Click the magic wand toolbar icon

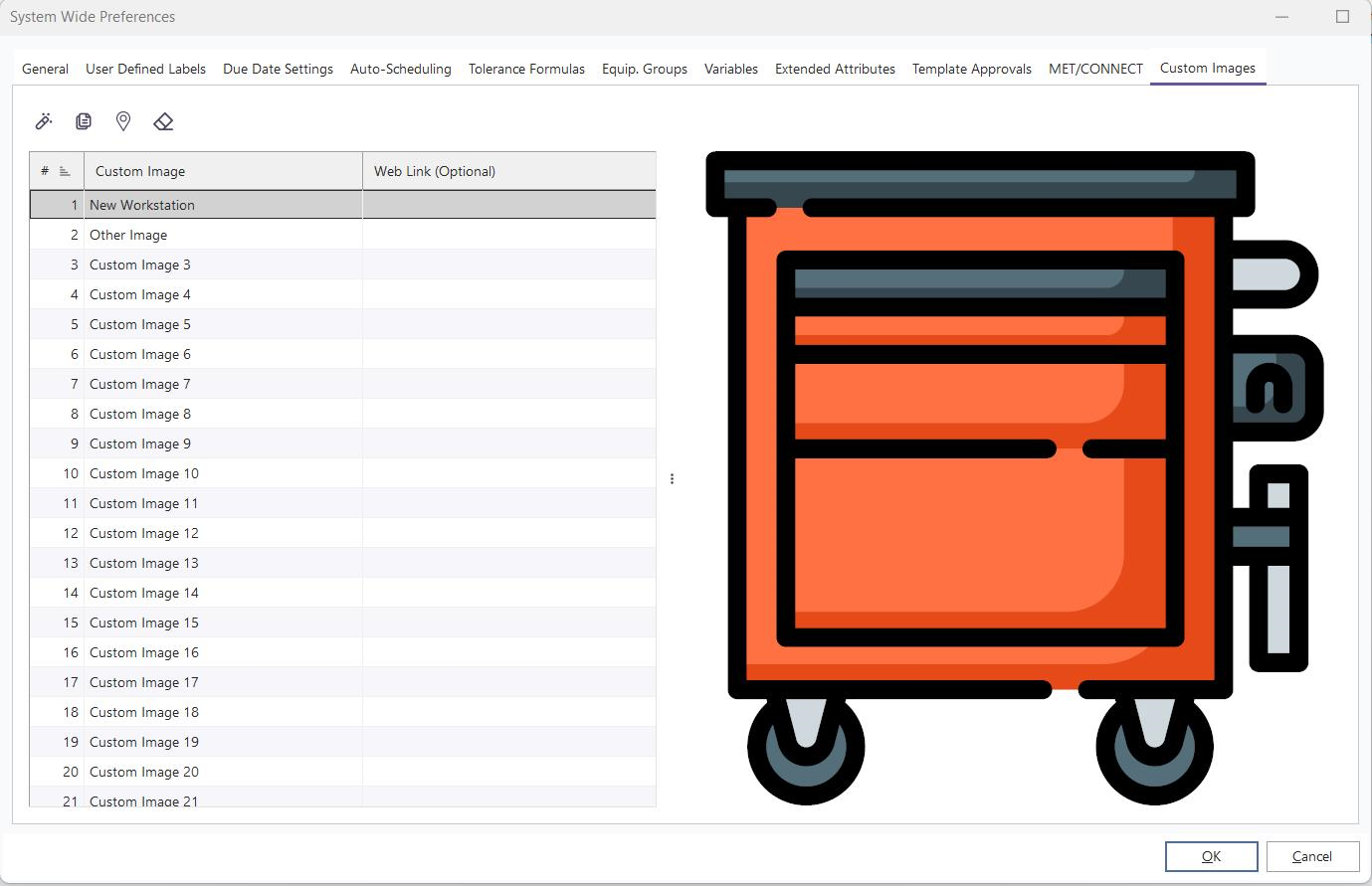point(44,121)
